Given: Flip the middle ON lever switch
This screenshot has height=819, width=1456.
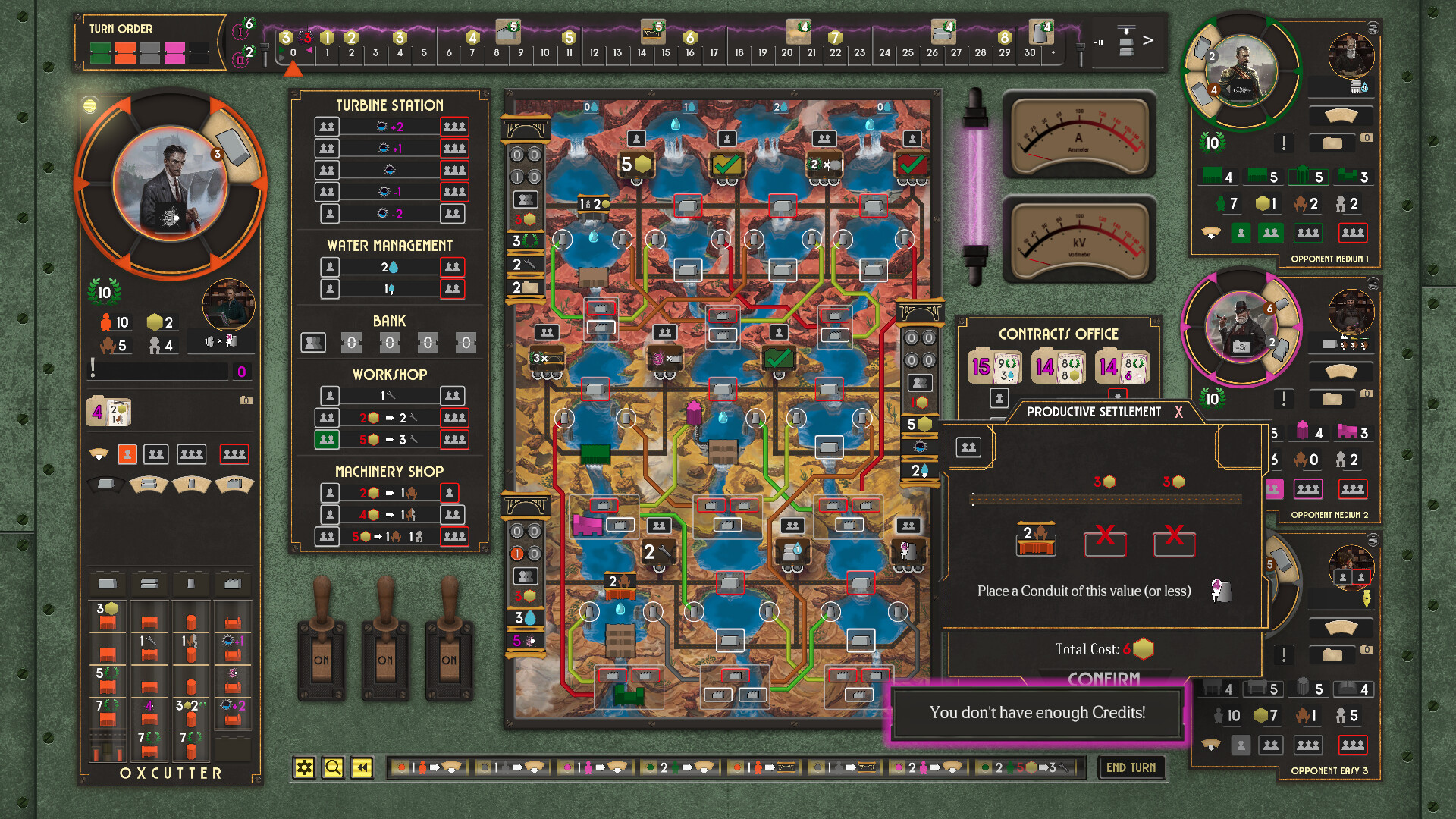Looking at the screenshot, I should point(385,641).
